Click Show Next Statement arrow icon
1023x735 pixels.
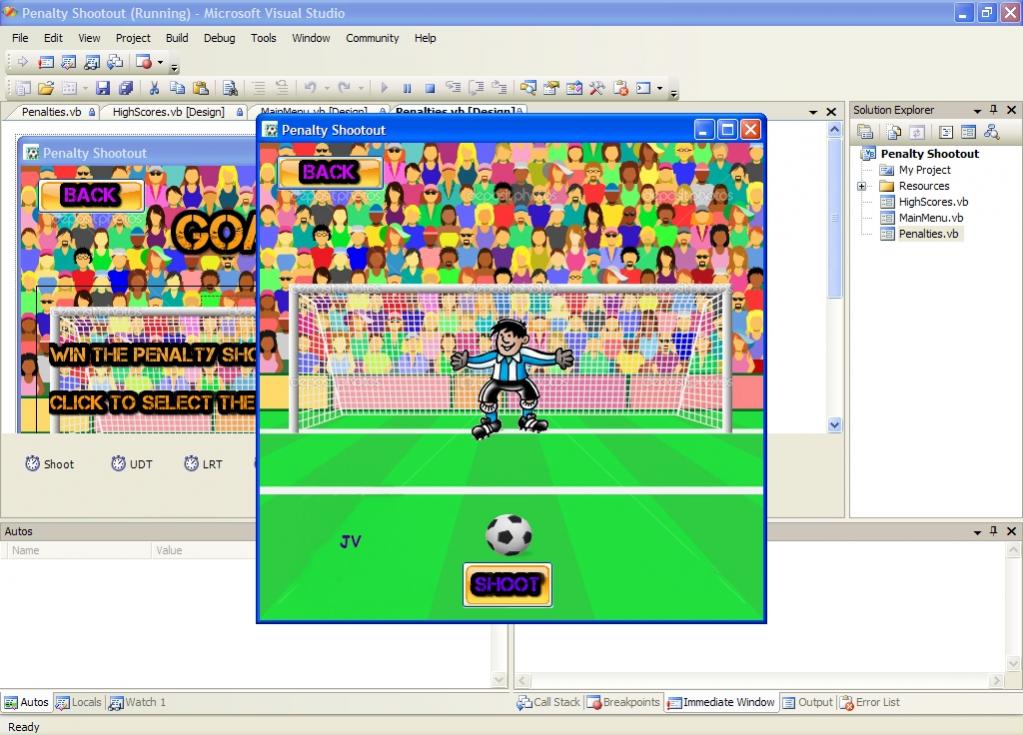23,62
